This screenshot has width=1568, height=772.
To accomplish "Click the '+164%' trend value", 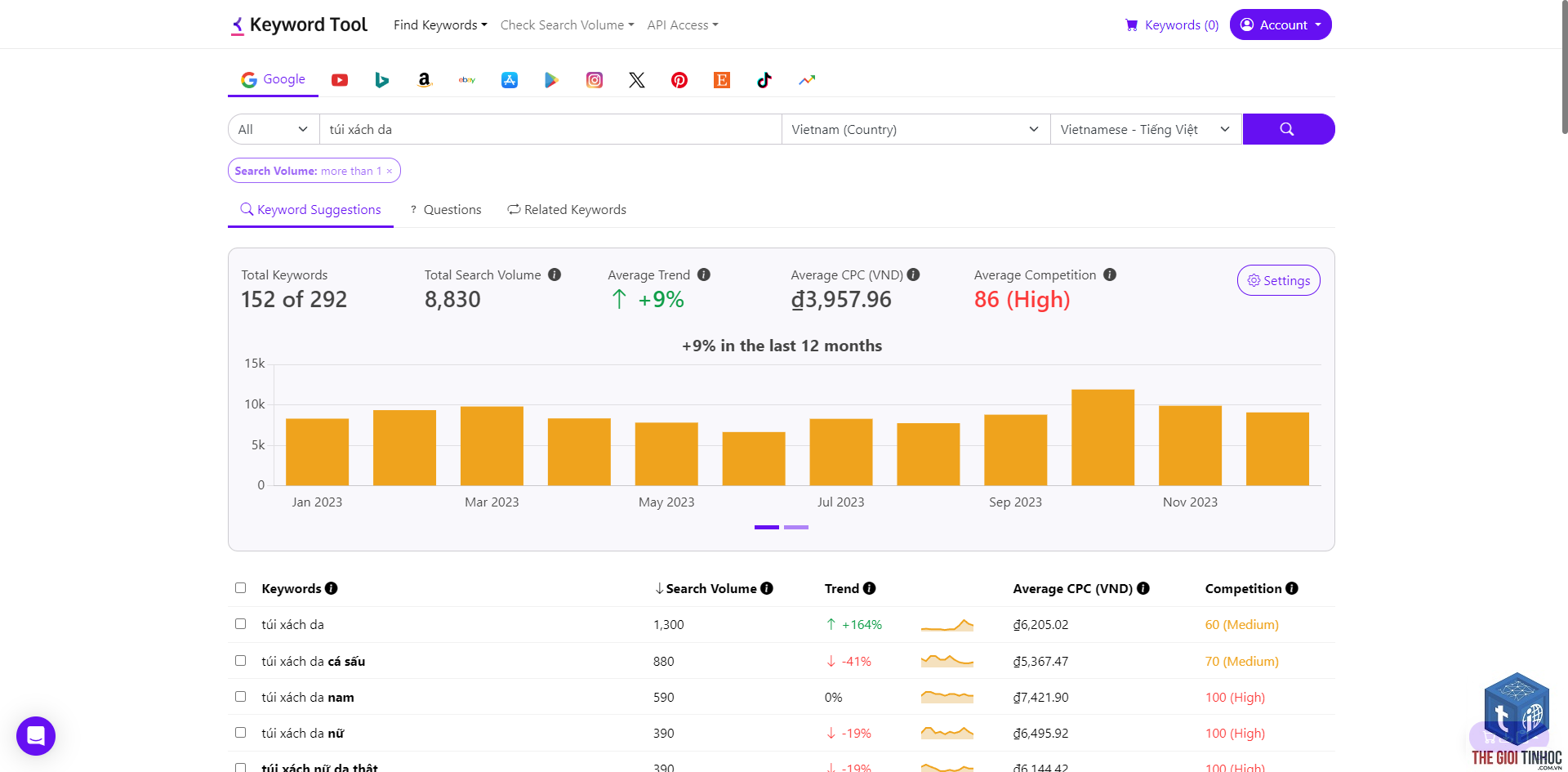I will [854, 625].
